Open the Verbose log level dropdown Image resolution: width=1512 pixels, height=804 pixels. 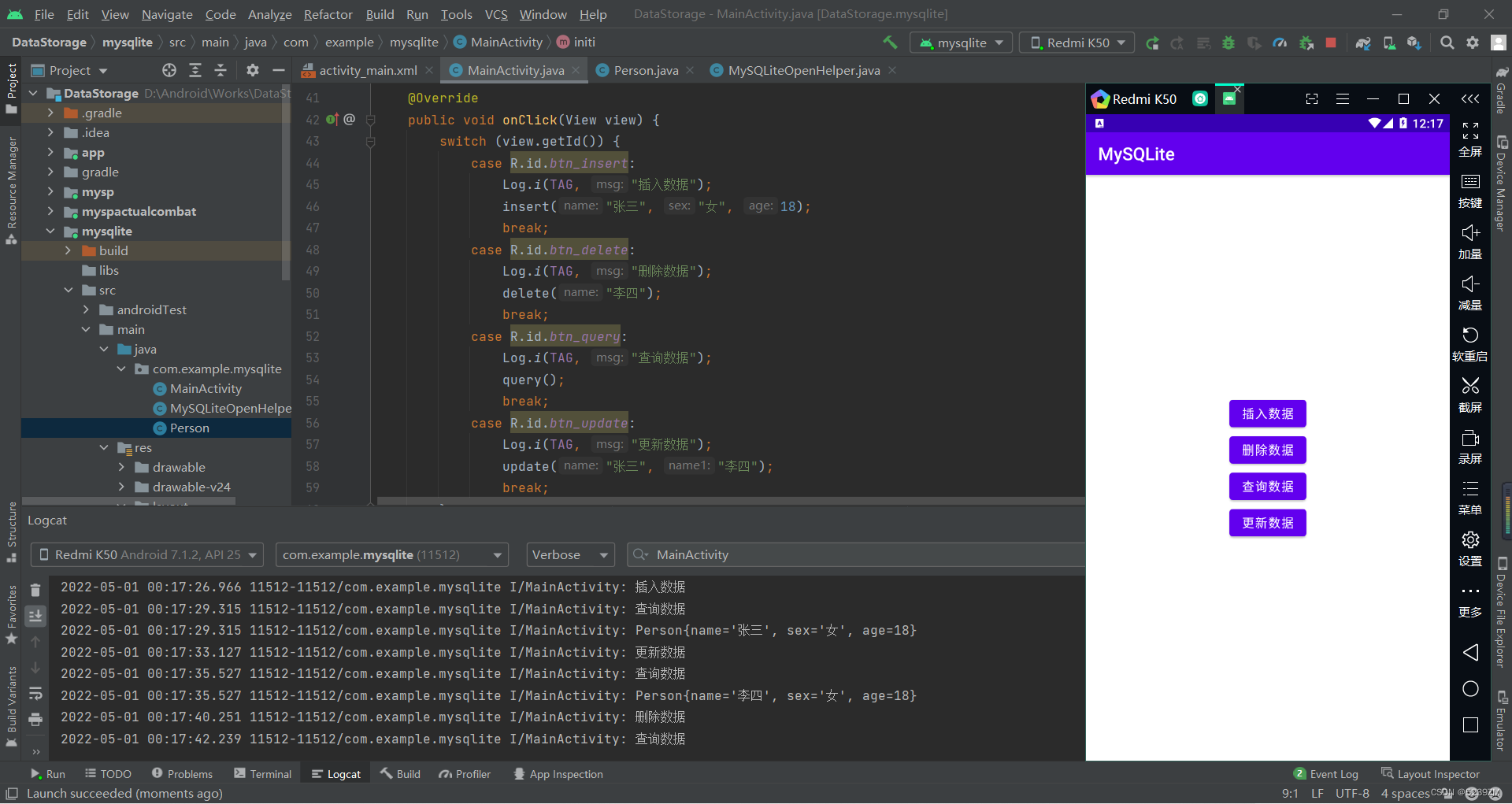pyautogui.click(x=570, y=555)
